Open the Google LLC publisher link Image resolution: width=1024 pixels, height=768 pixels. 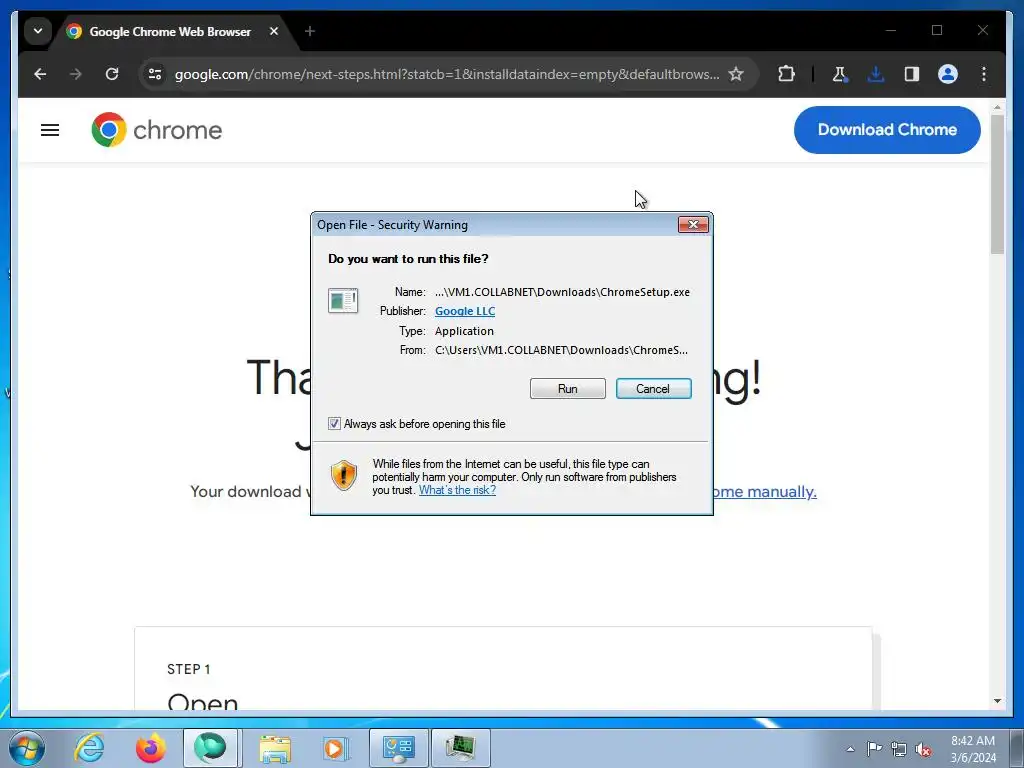[x=465, y=312]
